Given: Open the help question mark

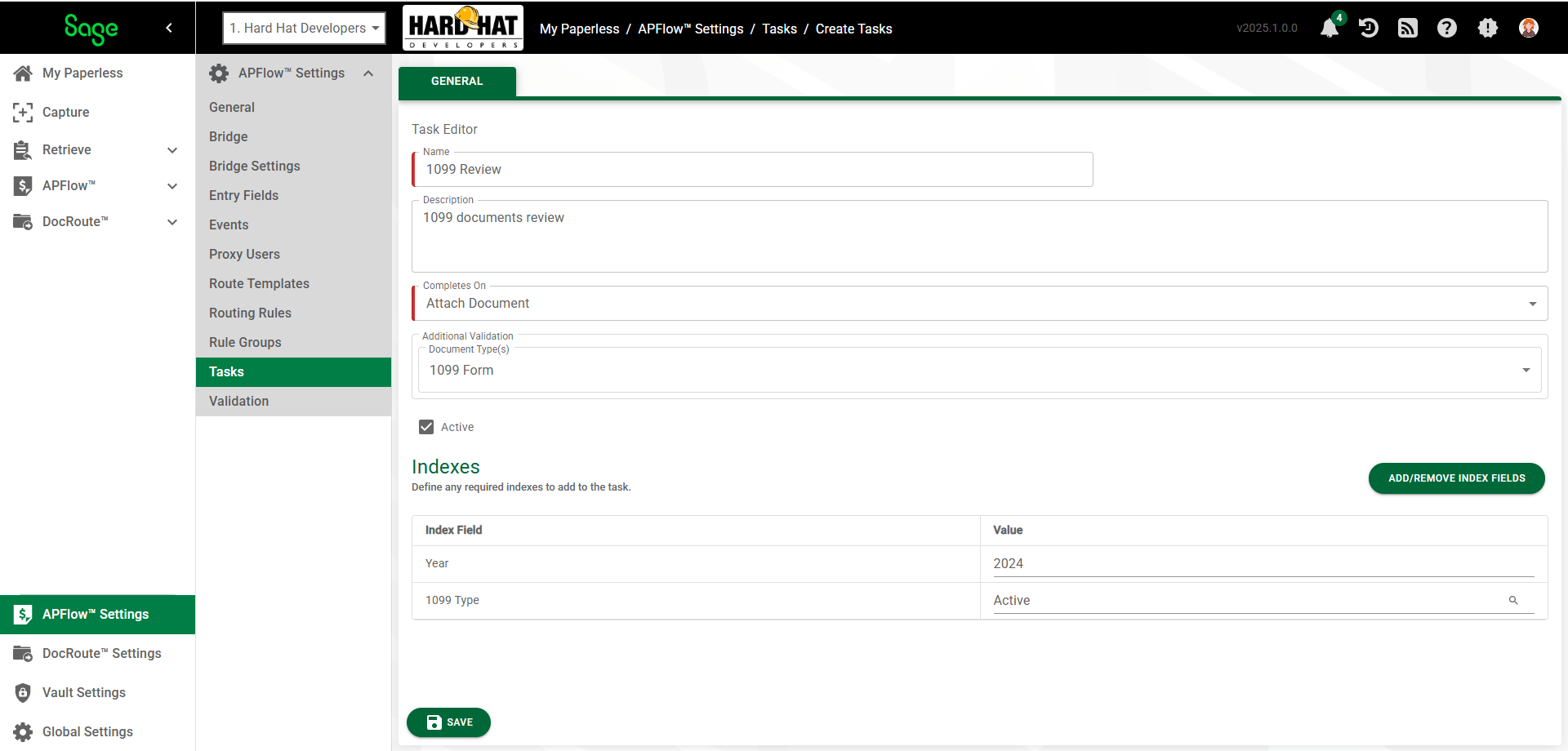Looking at the screenshot, I should click(x=1447, y=29).
